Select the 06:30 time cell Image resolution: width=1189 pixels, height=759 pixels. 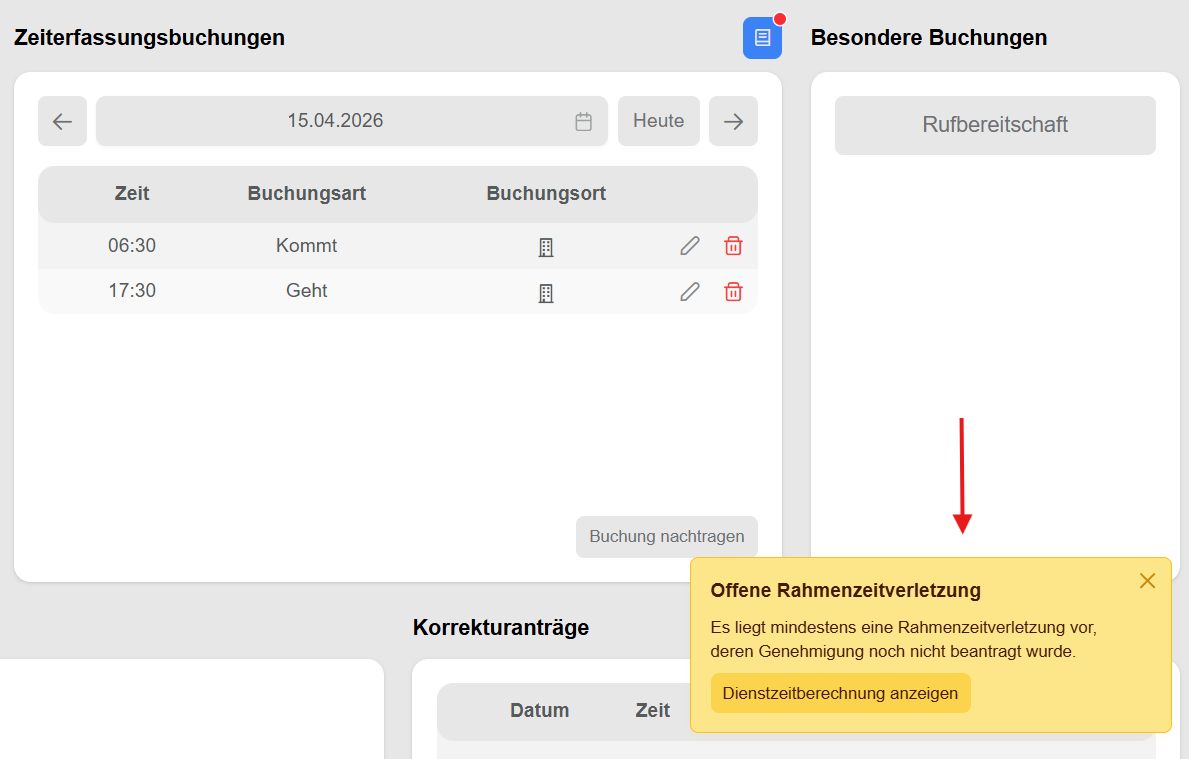point(132,246)
